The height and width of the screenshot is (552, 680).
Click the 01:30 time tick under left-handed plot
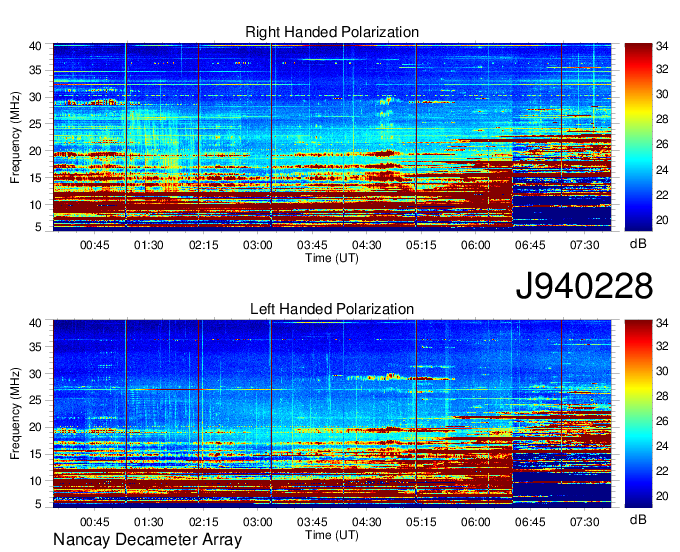[x=149, y=522]
